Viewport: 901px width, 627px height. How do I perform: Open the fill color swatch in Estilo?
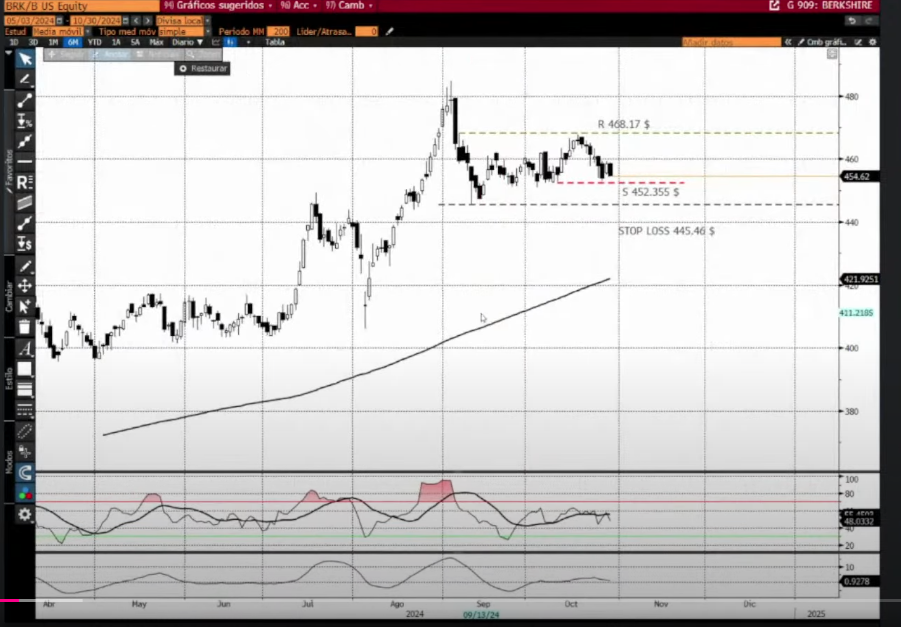pos(25,369)
